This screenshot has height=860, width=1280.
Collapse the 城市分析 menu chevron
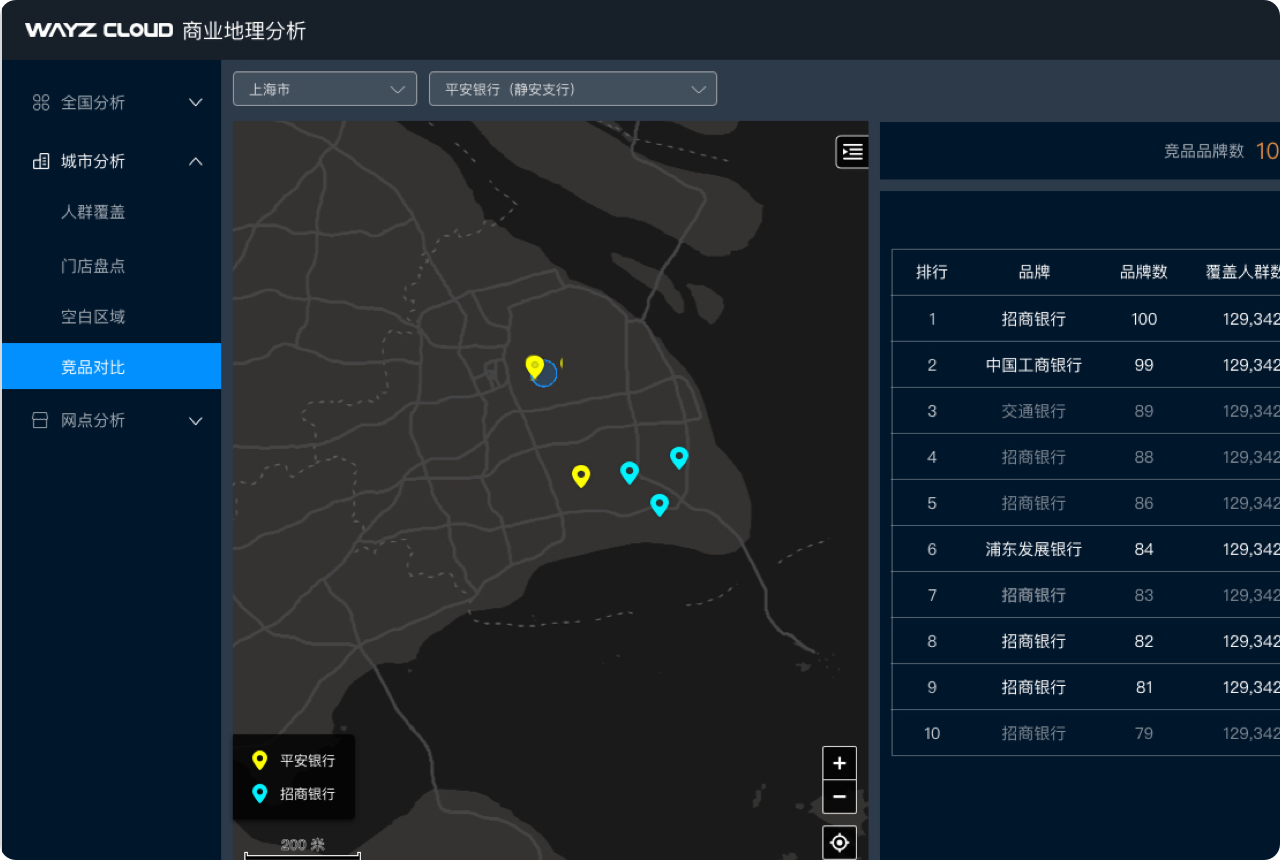pos(196,161)
